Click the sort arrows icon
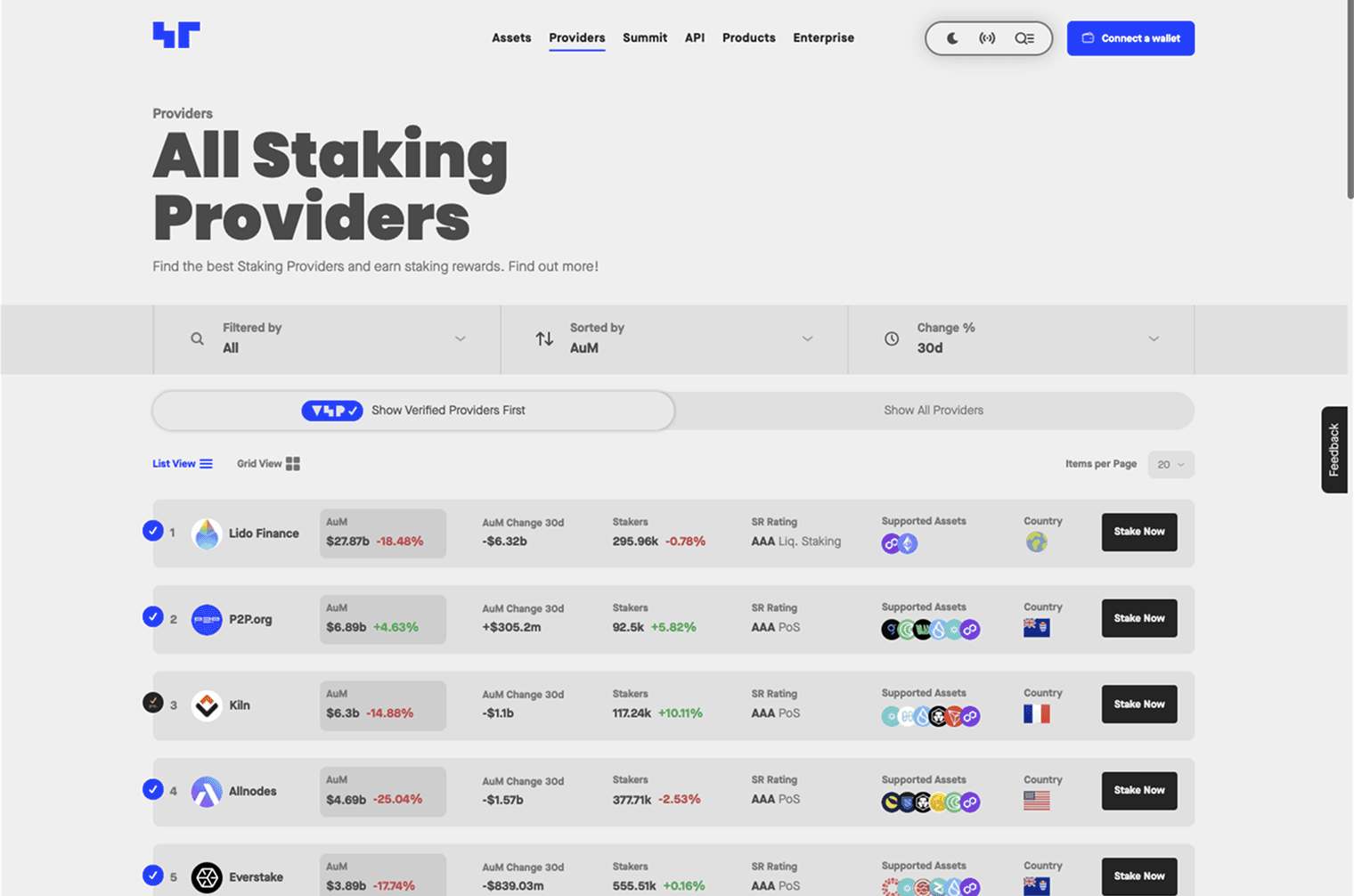The image size is (1354, 896). click(544, 338)
